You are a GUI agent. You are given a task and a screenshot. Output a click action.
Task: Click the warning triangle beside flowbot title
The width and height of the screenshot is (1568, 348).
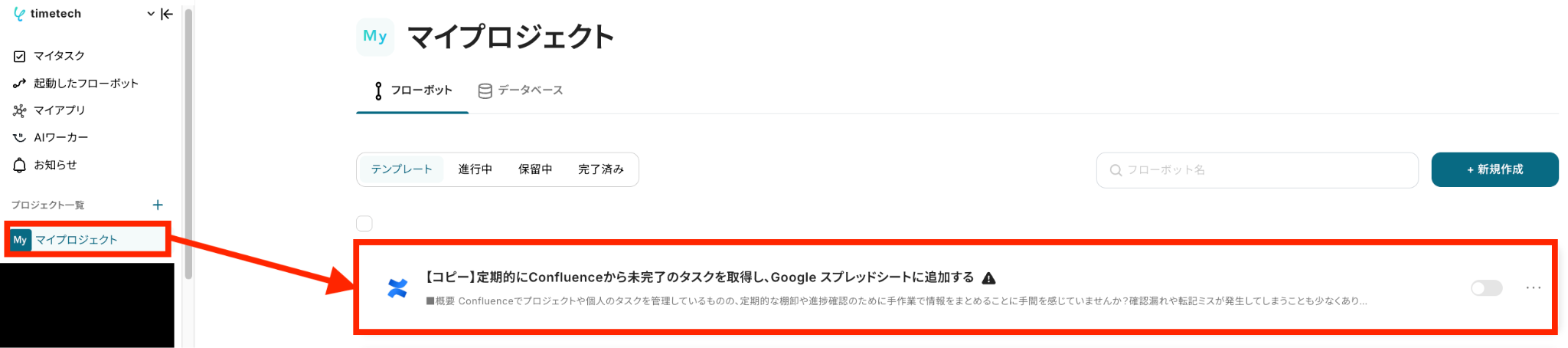[x=988, y=277]
